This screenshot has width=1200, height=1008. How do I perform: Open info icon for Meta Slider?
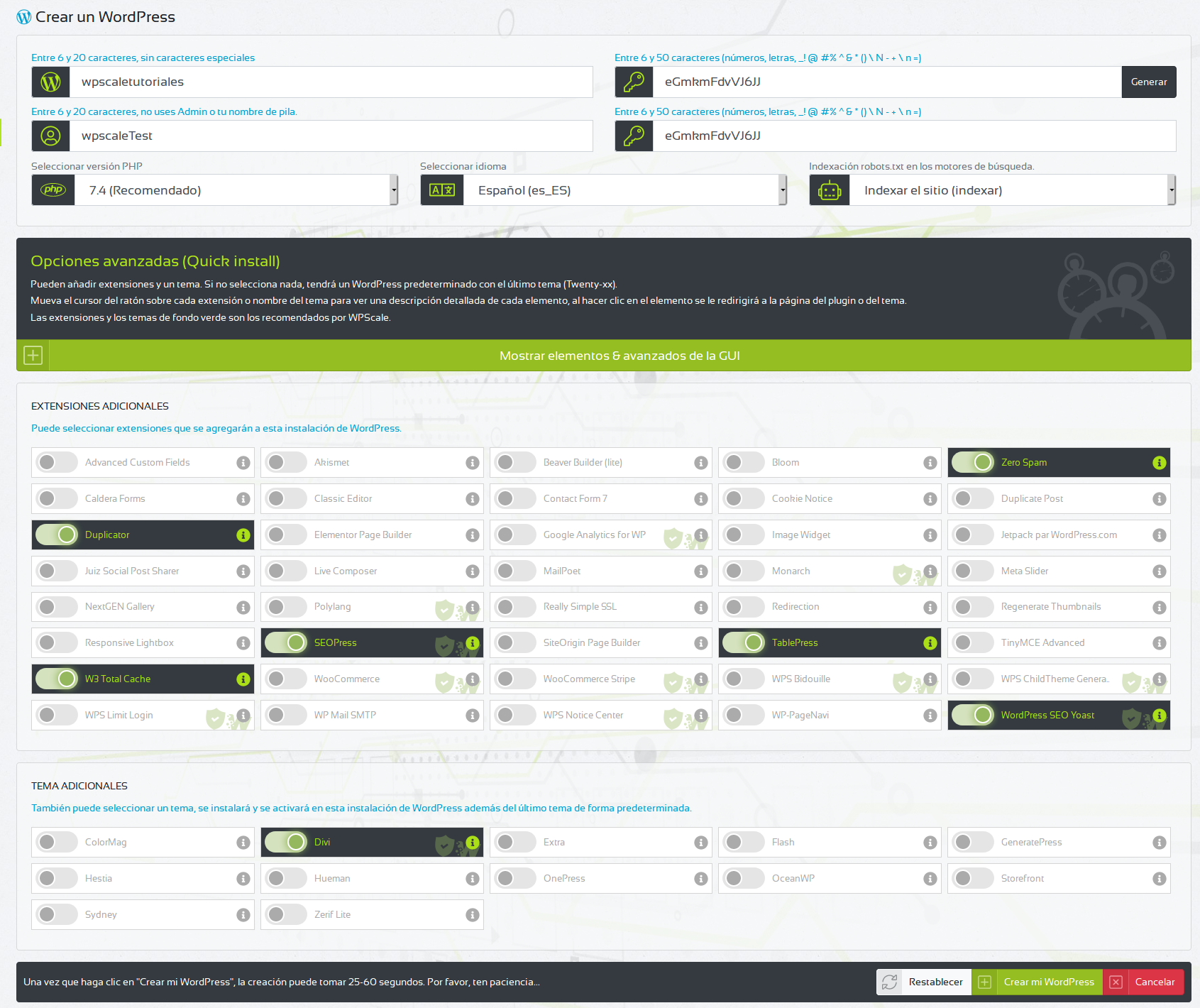[1160, 571]
